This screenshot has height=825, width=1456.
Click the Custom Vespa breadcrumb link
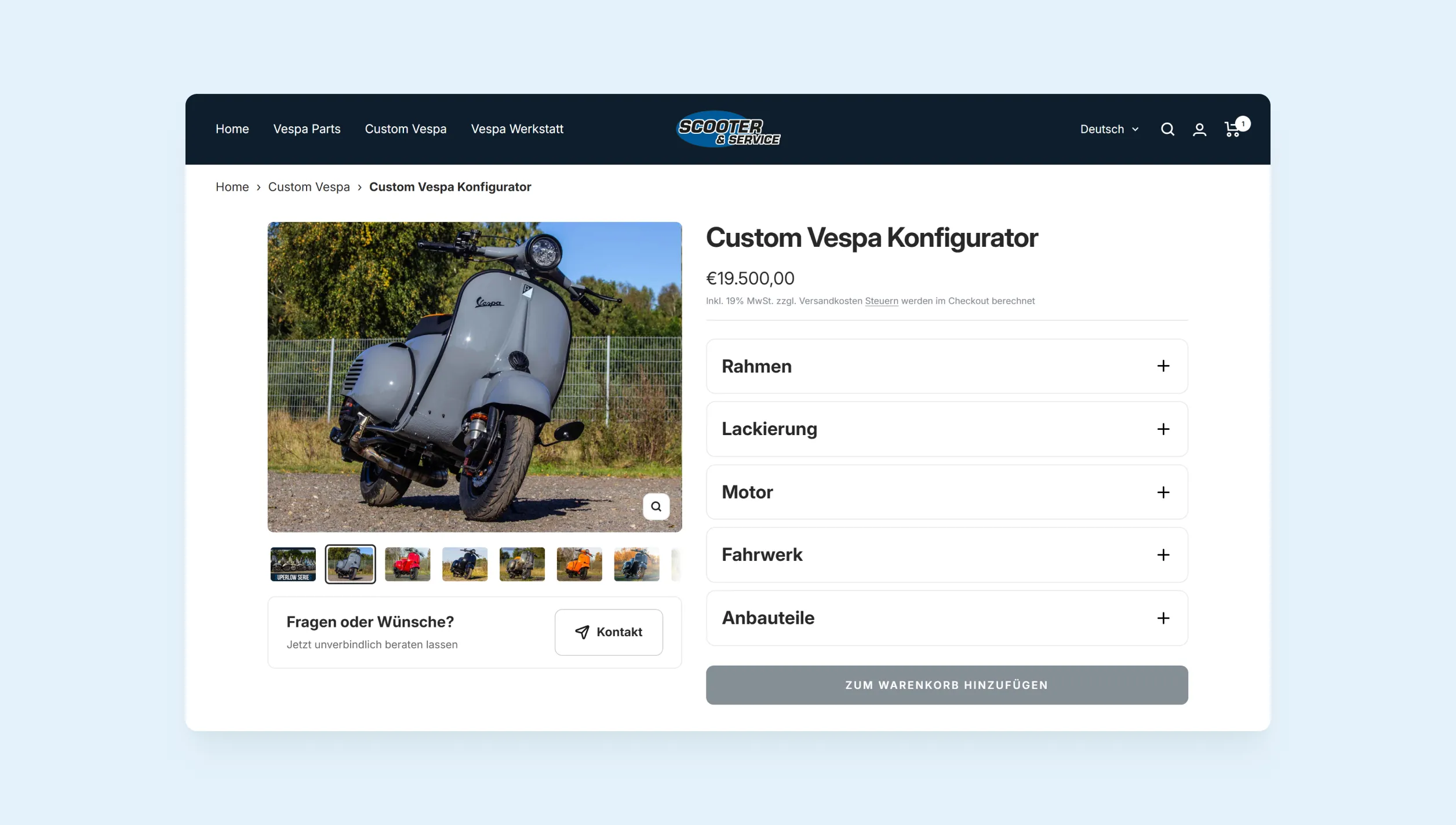(309, 187)
